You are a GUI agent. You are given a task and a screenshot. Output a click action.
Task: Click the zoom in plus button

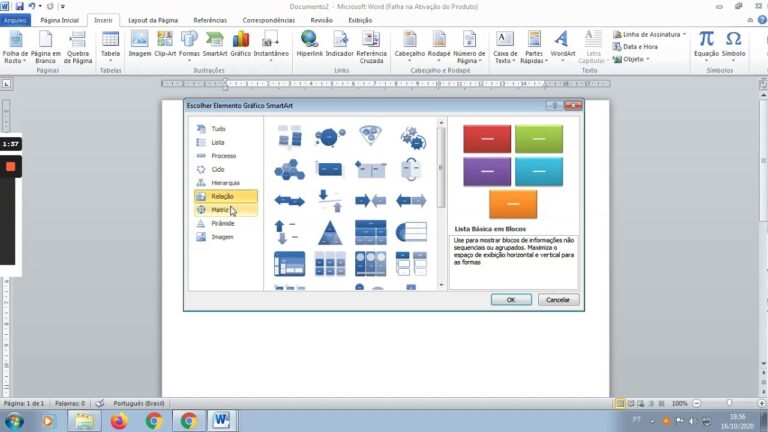pos(761,403)
